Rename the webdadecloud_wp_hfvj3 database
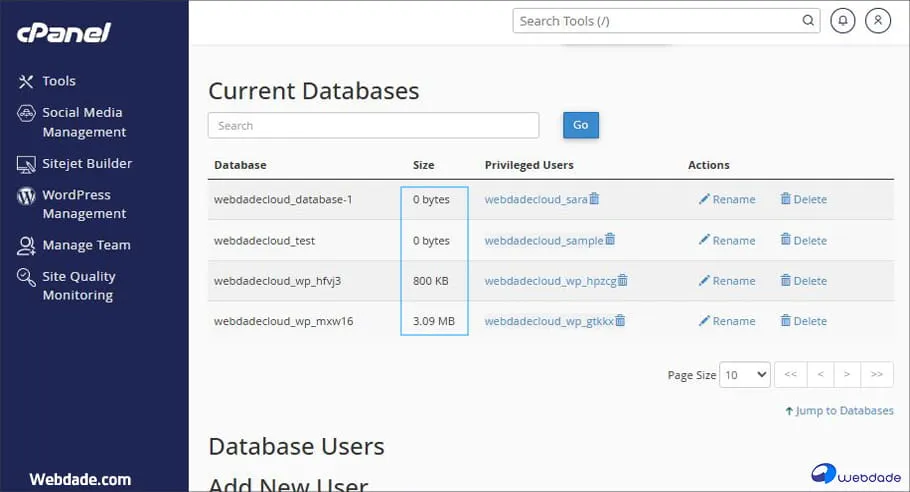 [x=727, y=281]
